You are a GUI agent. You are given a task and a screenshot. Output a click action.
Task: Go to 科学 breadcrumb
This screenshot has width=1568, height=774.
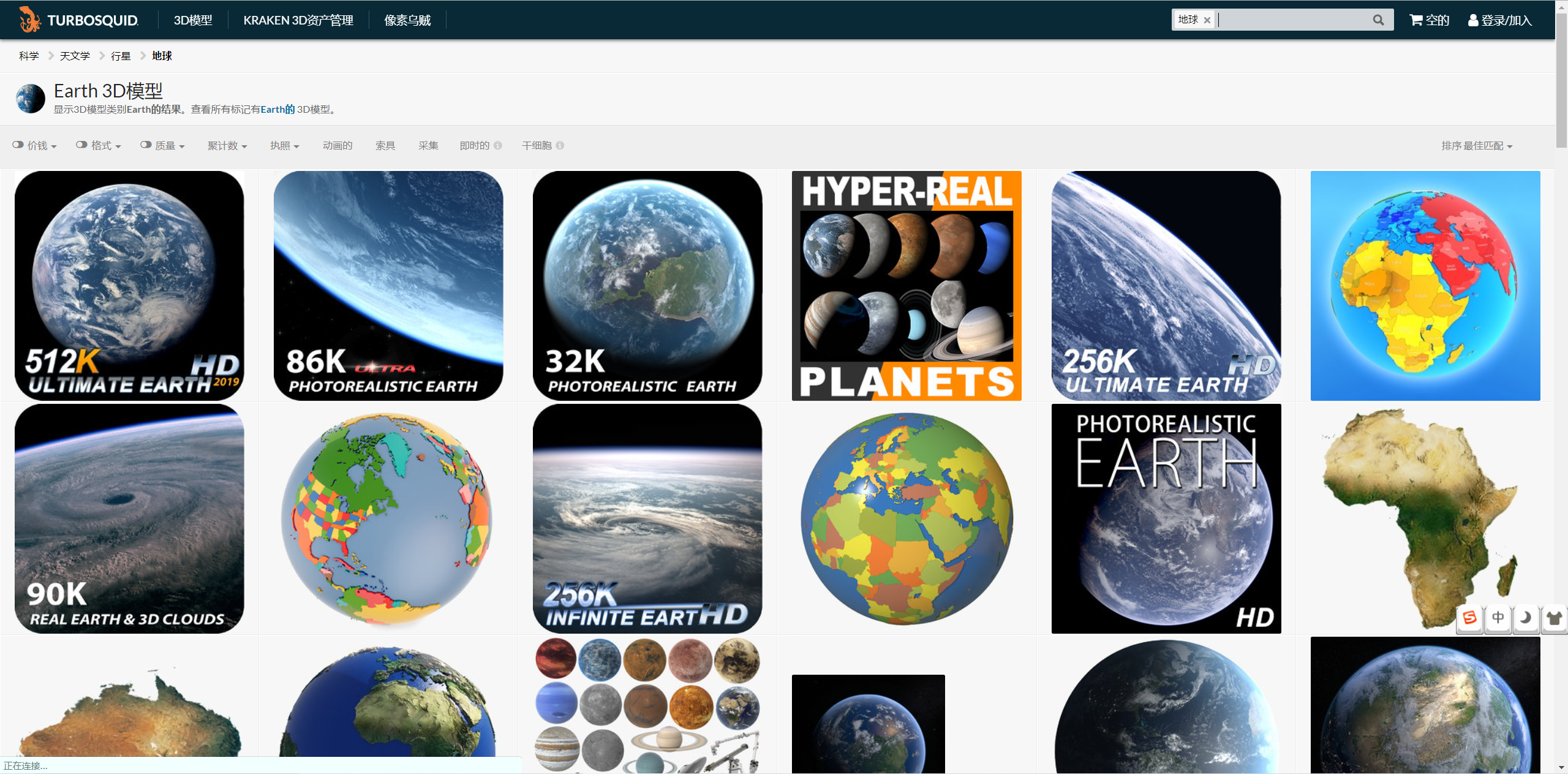tap(29, 56)
